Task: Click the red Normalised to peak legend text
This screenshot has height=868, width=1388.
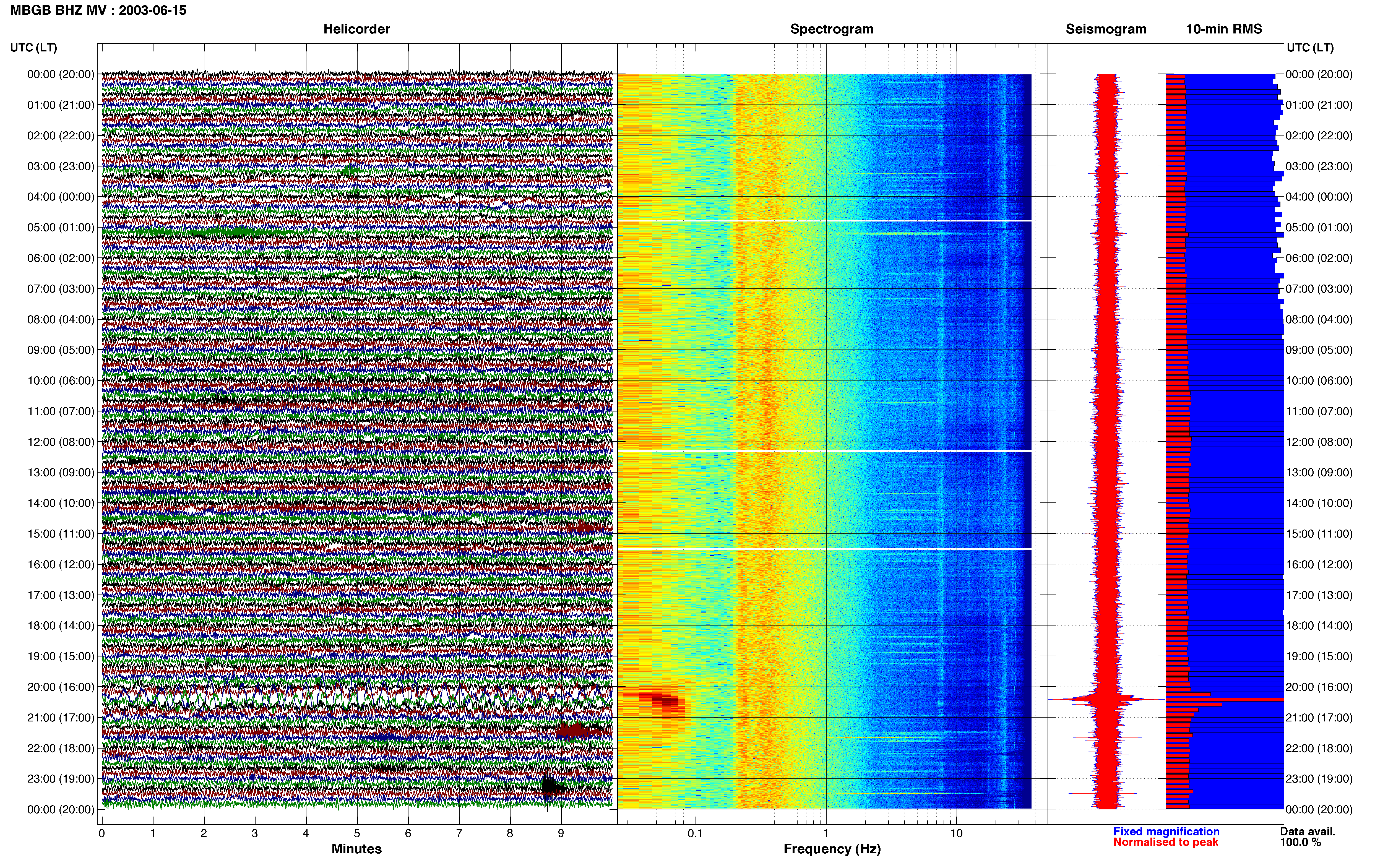Action: coord(1165,842)
